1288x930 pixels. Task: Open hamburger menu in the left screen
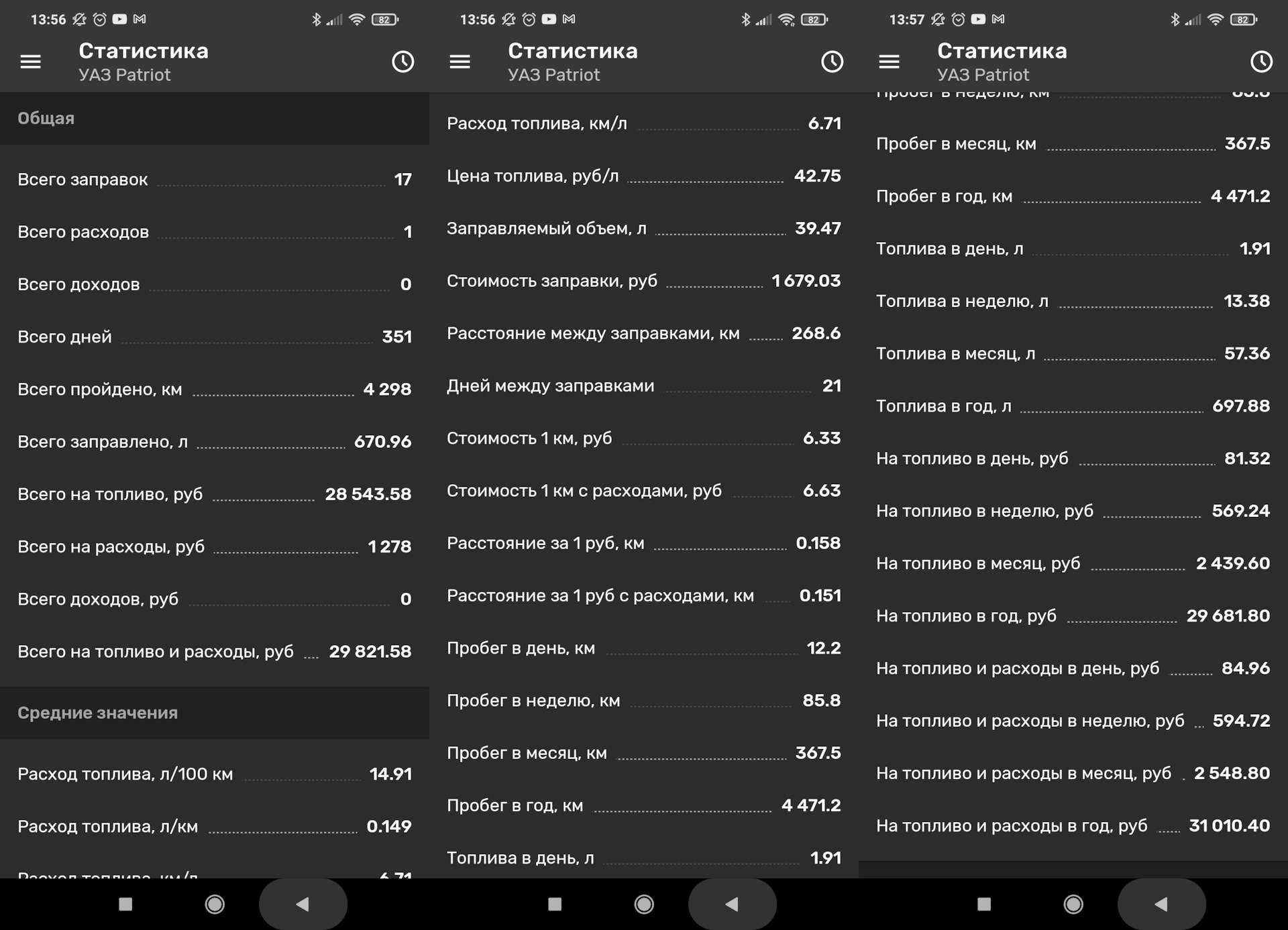pyautogui.click(x=31, y=62)
